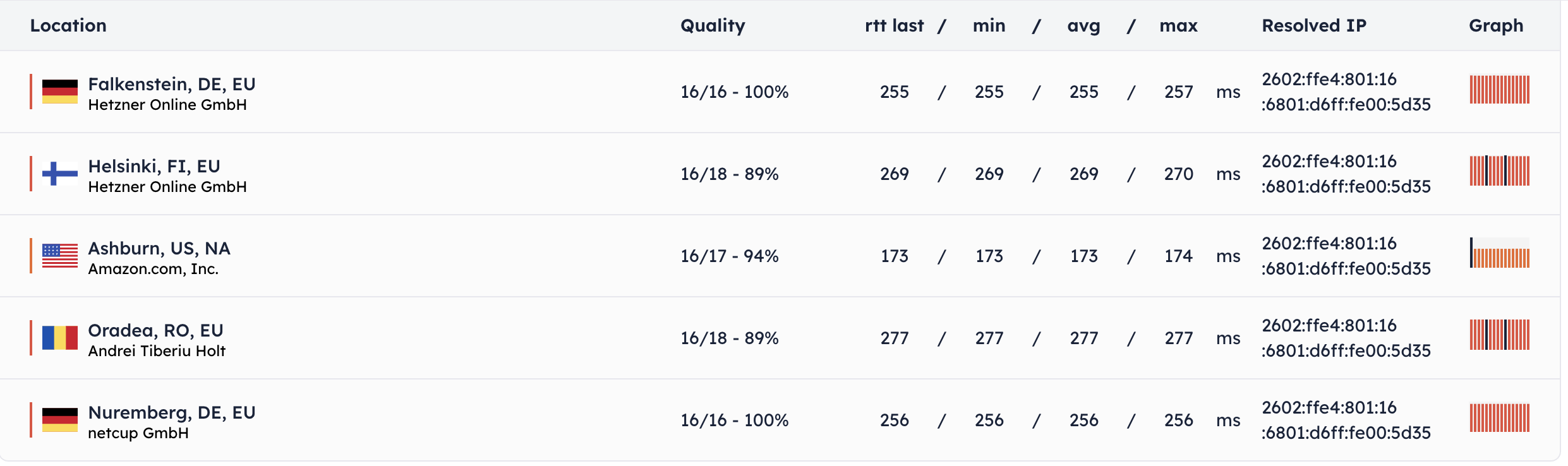1568x466 pixels.
Task: Click the Romanian flag icon for Oradea
Action: [x=60, y=338]
